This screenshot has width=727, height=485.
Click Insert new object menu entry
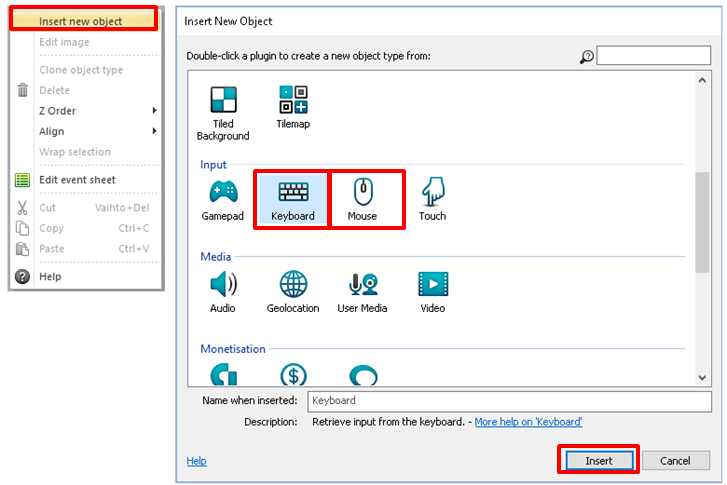[81, 21]
